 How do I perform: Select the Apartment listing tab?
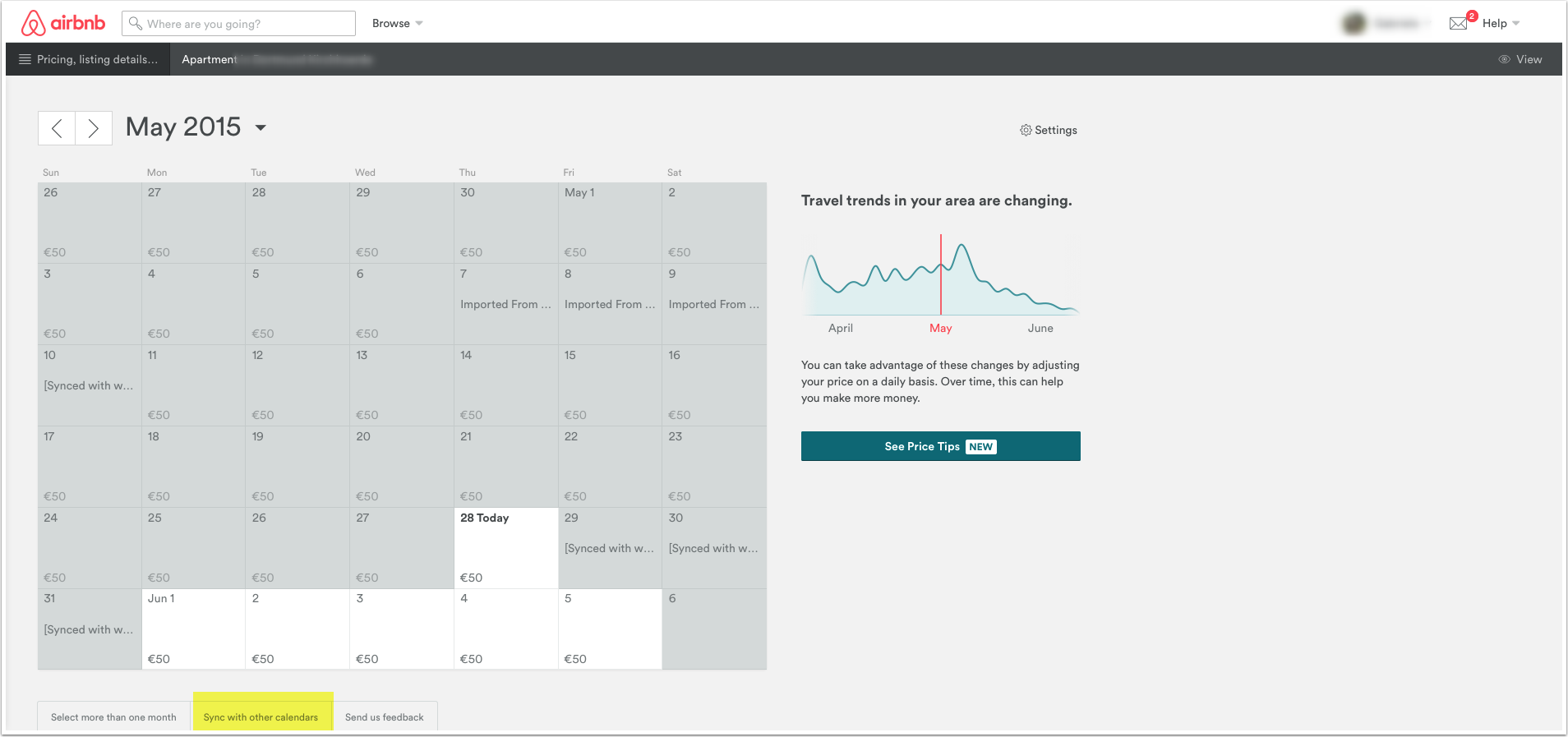click(x=276, y=59)
